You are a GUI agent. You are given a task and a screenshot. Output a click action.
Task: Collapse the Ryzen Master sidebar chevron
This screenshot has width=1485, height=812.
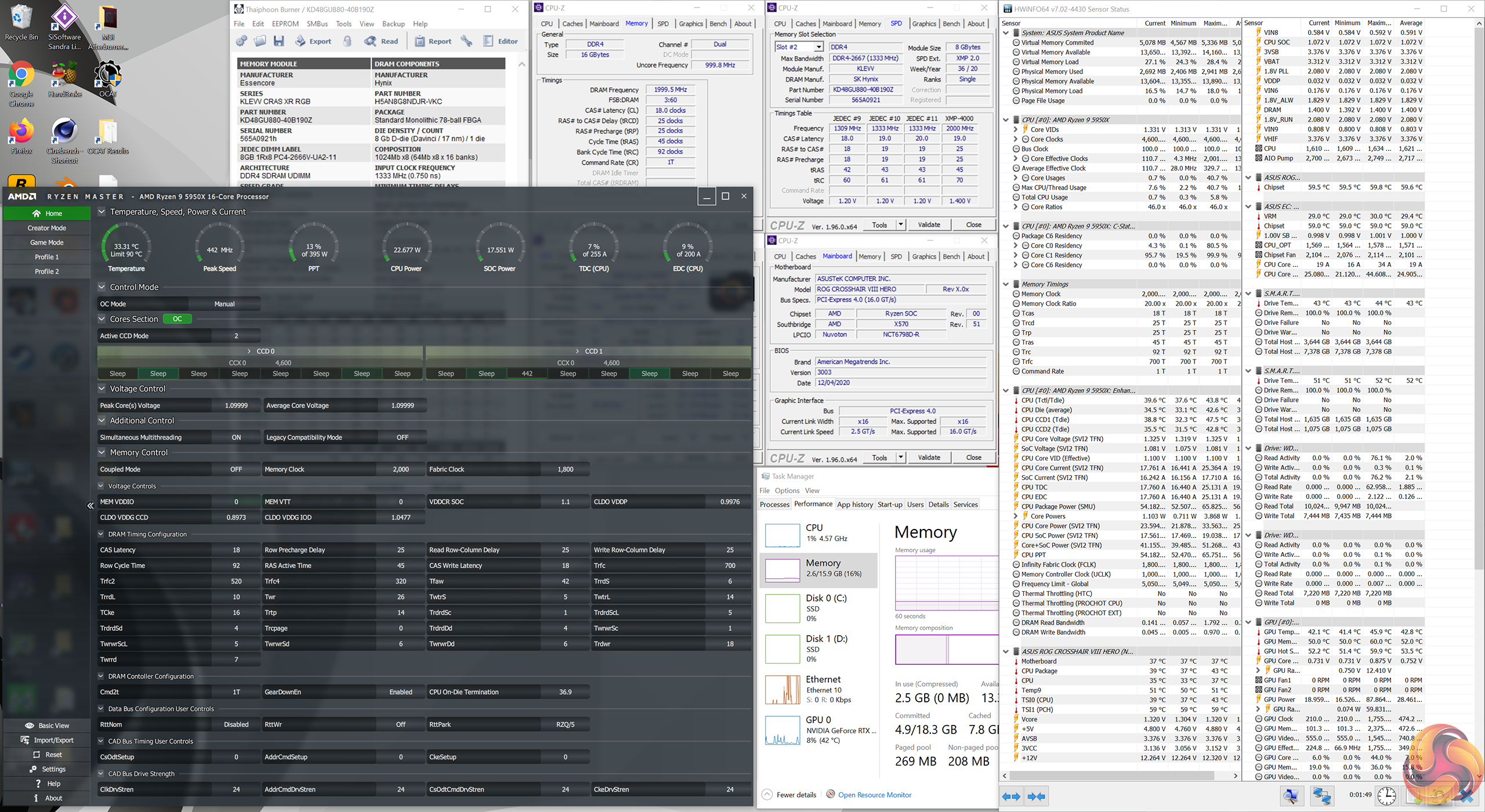click(90, 506)
